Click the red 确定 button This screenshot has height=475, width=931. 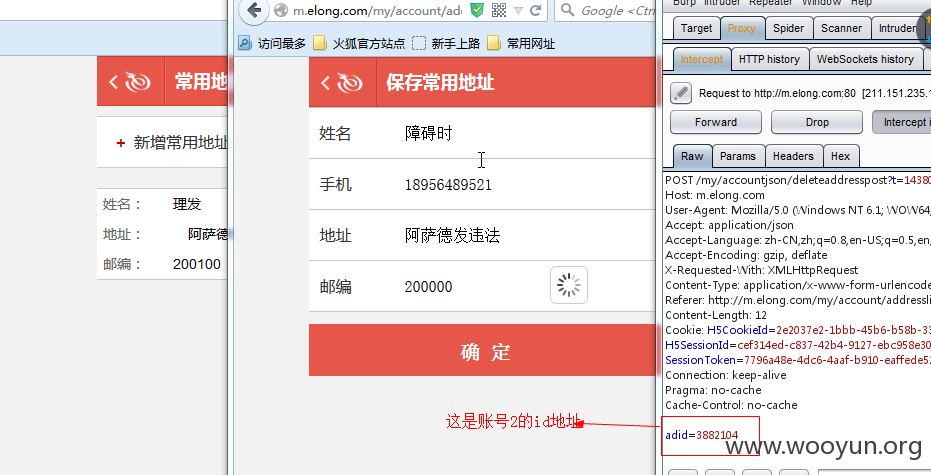(x=482, y=350)
